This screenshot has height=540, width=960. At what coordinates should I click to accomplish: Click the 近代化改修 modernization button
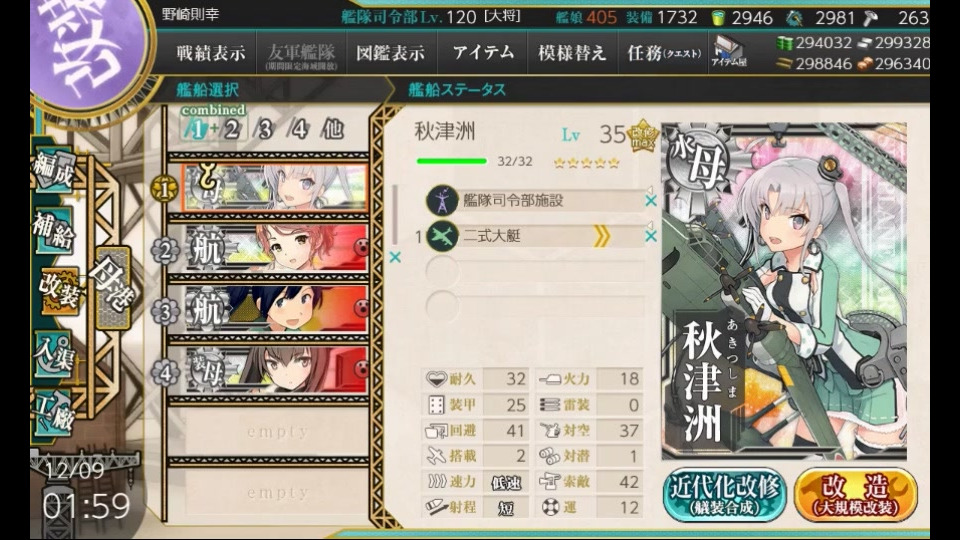(x=724, y=494)
